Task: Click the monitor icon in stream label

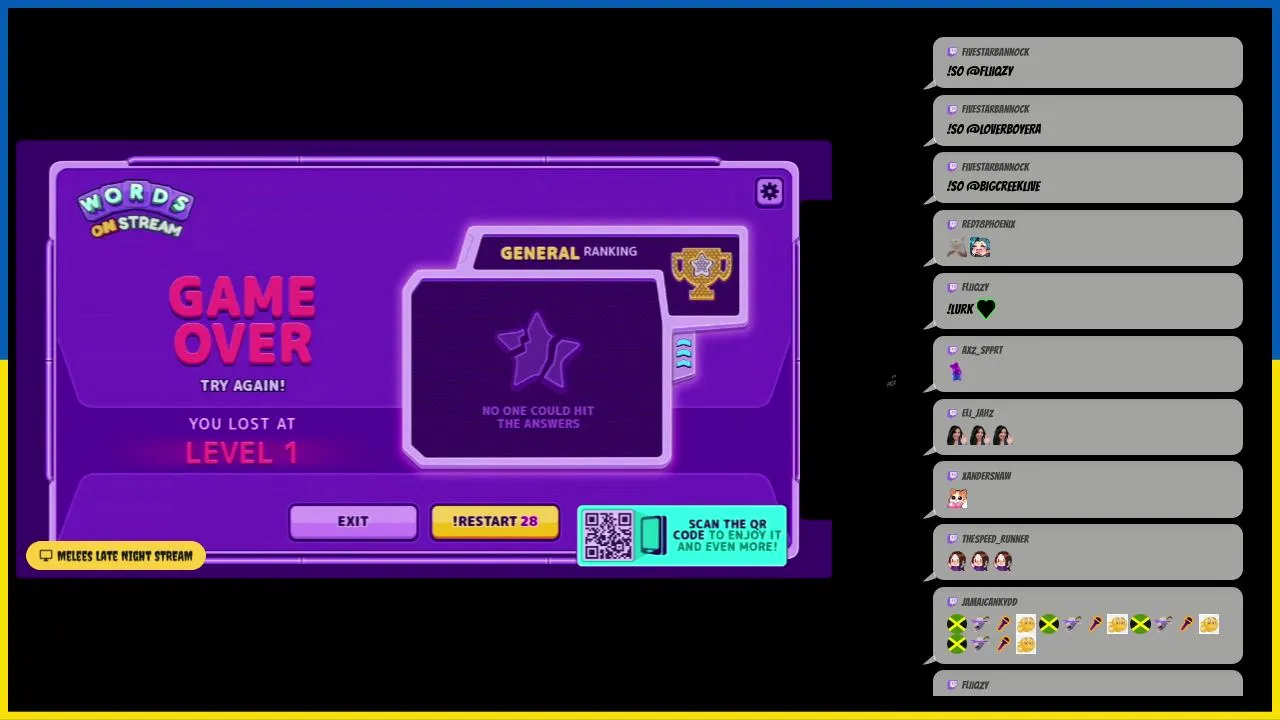Action: (x=46, y=556)
